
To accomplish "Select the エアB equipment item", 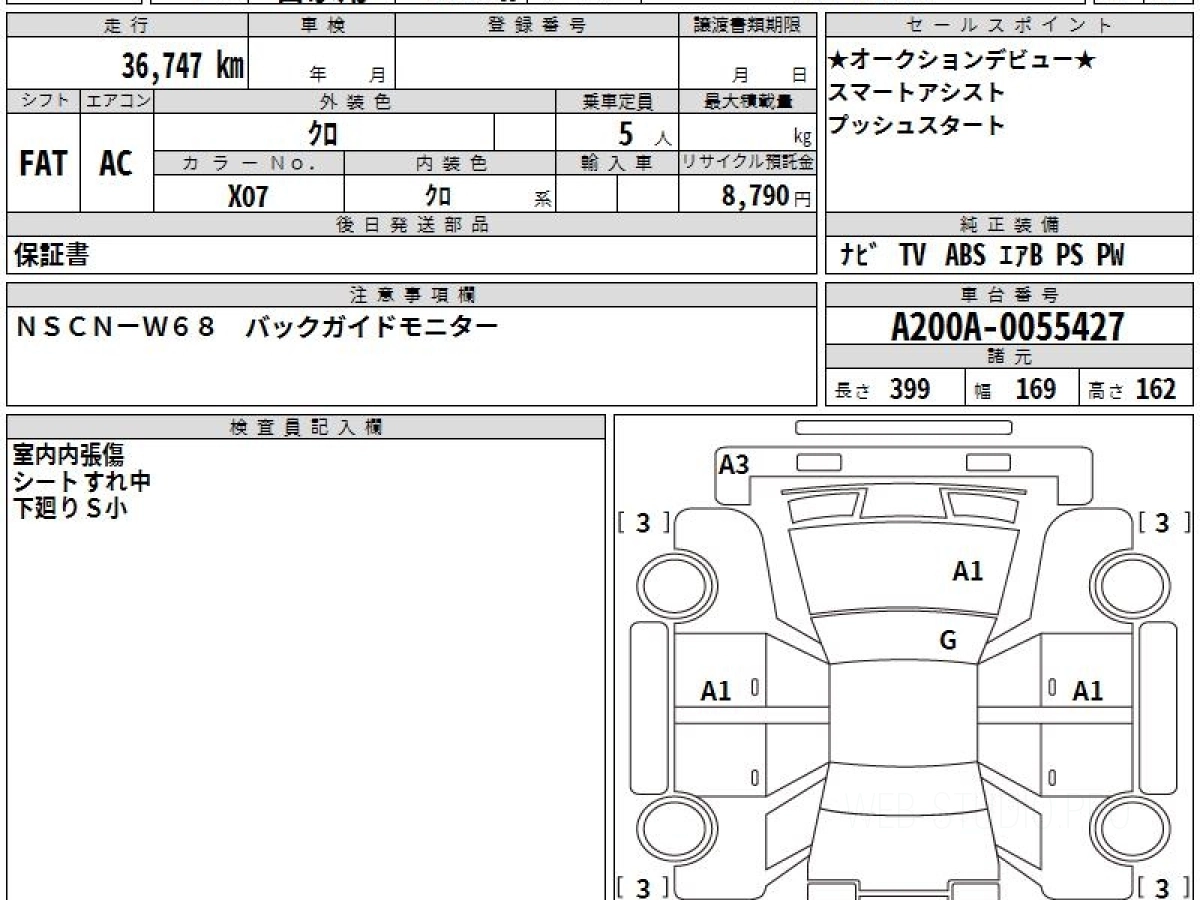I will point(1021,256).
